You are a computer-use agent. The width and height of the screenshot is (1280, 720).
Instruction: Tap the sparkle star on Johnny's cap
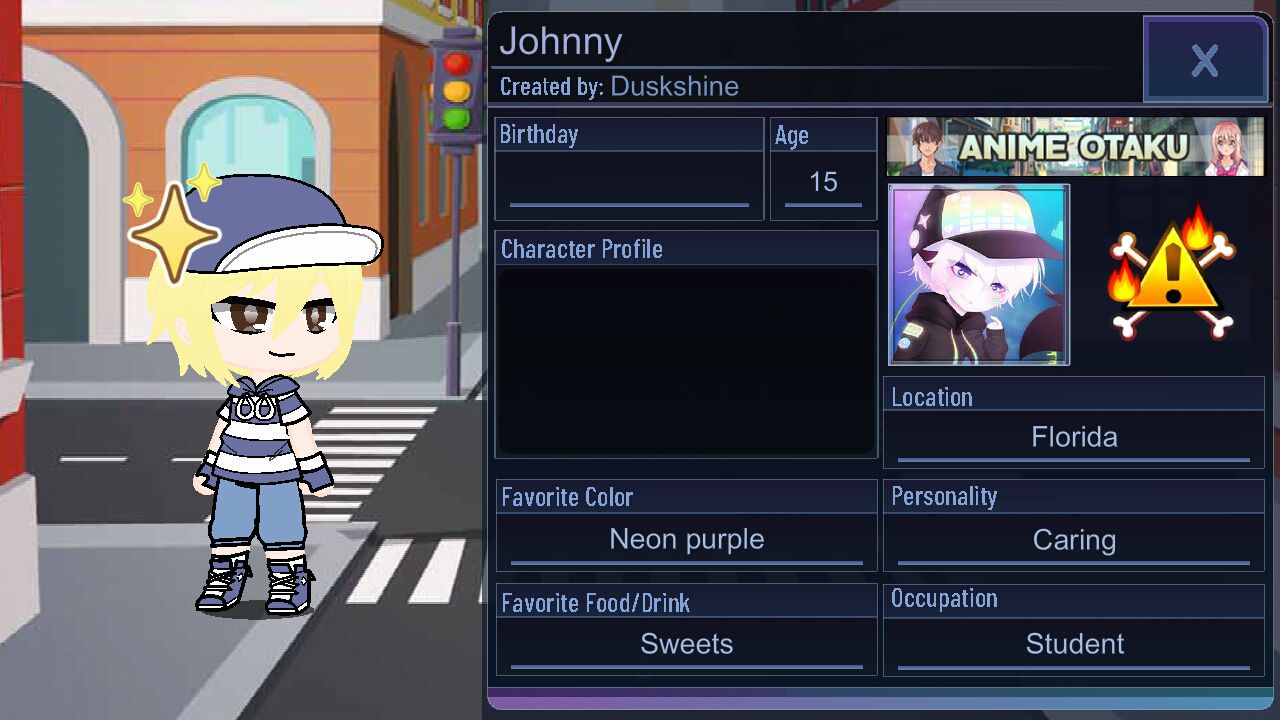click(x=172, y=232)
